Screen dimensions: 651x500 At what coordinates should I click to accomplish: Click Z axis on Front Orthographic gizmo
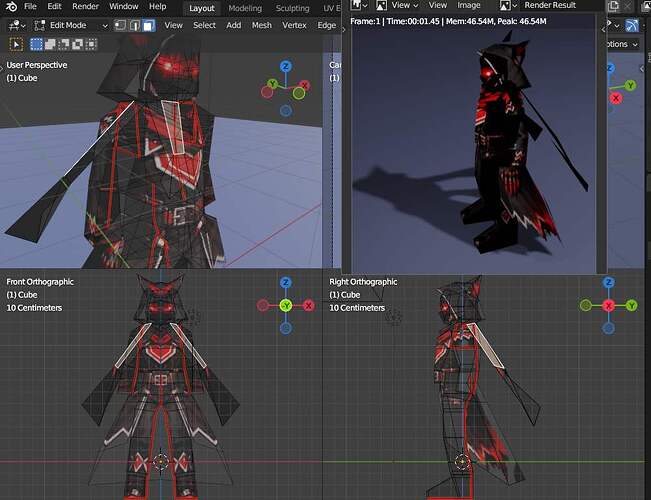(x=285, y=283)
